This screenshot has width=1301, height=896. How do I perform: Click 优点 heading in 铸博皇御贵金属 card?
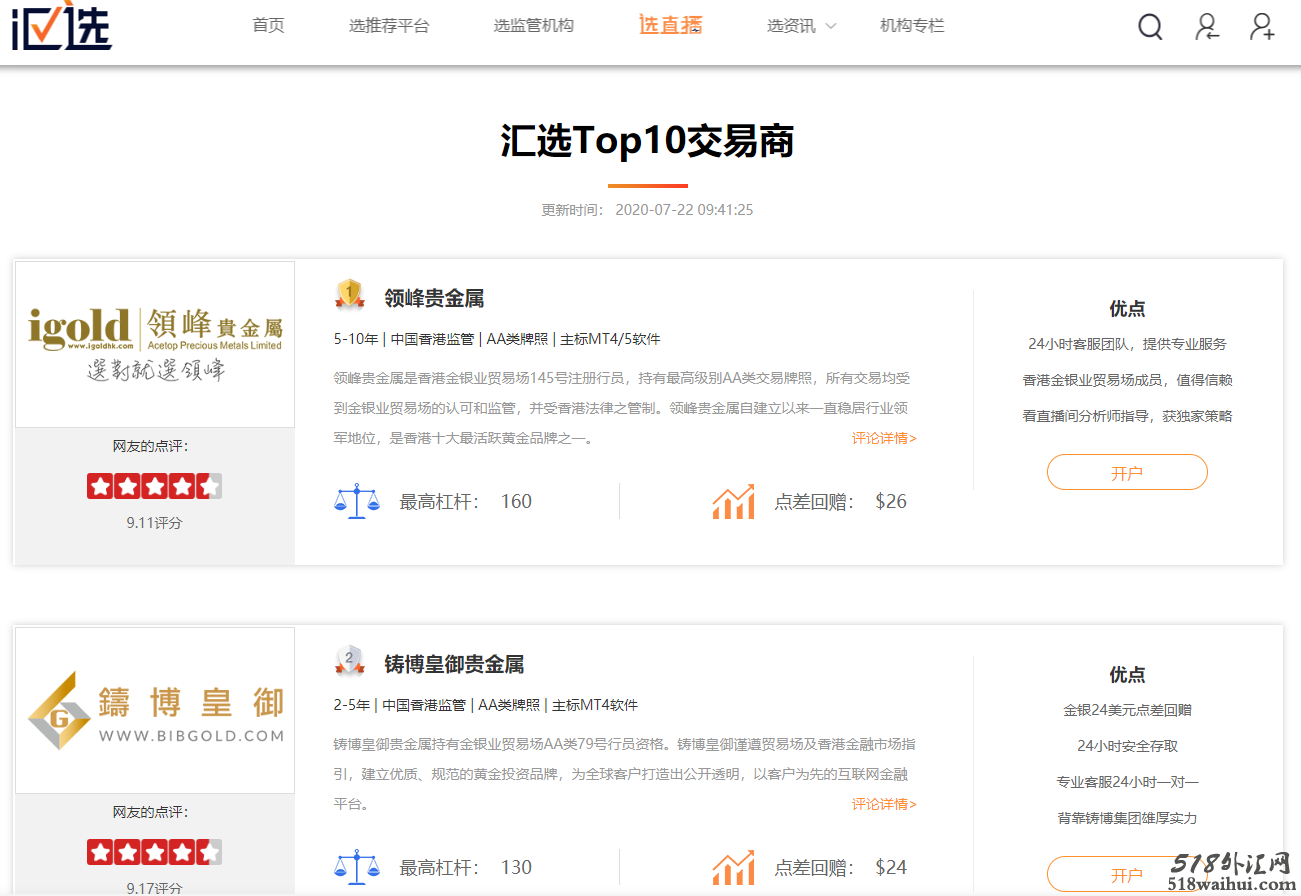tap(1127, 674)
